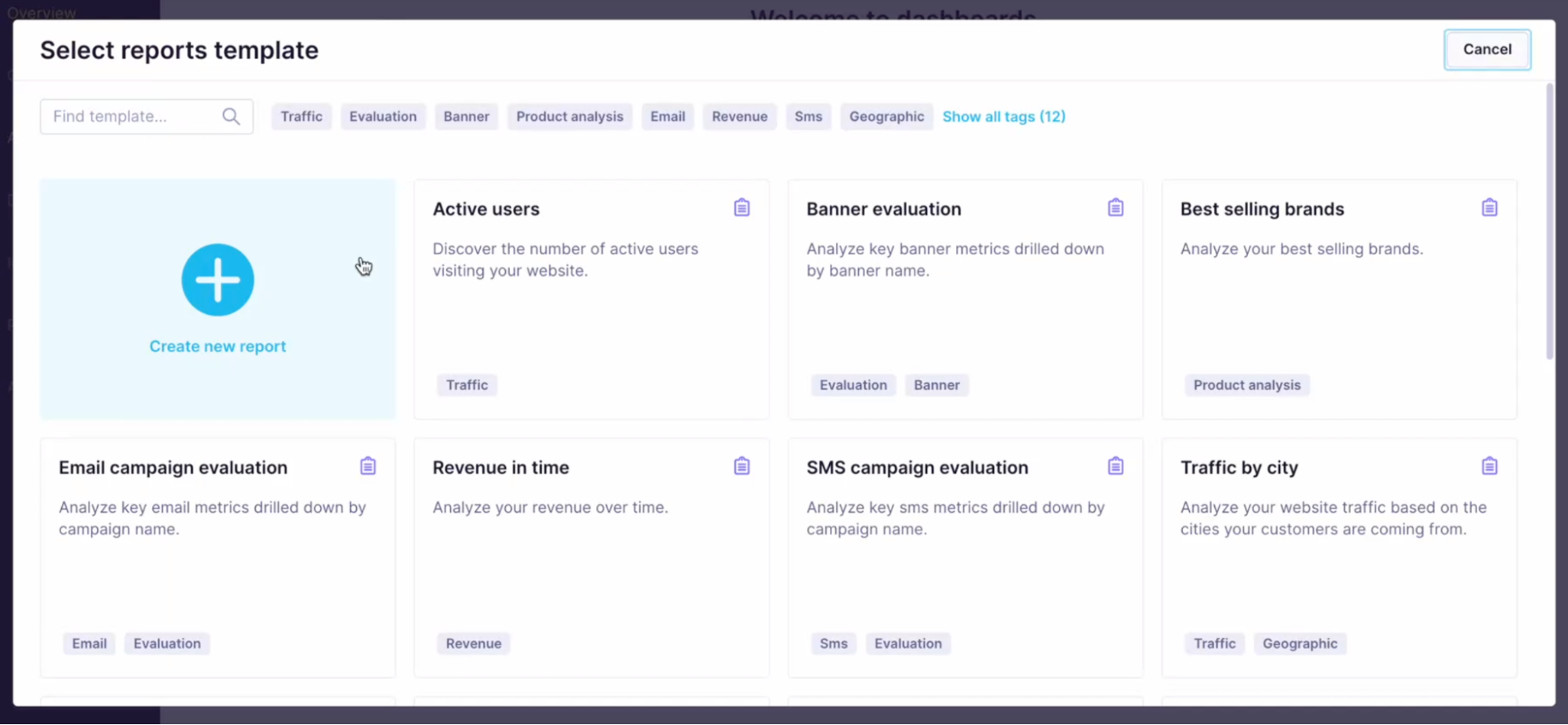The image size is (1568, 725).
Task: Filter templates by Geographic tag
Action: 886,116
